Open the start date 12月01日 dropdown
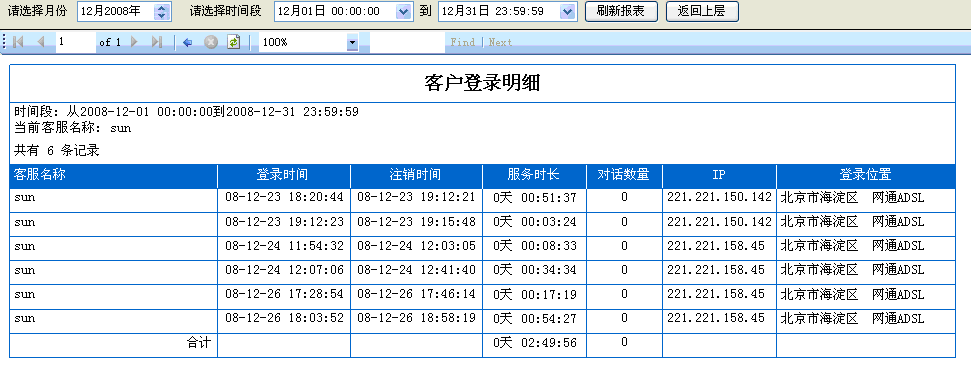Screen dimensions: 971x369 (x=403, y=12)
